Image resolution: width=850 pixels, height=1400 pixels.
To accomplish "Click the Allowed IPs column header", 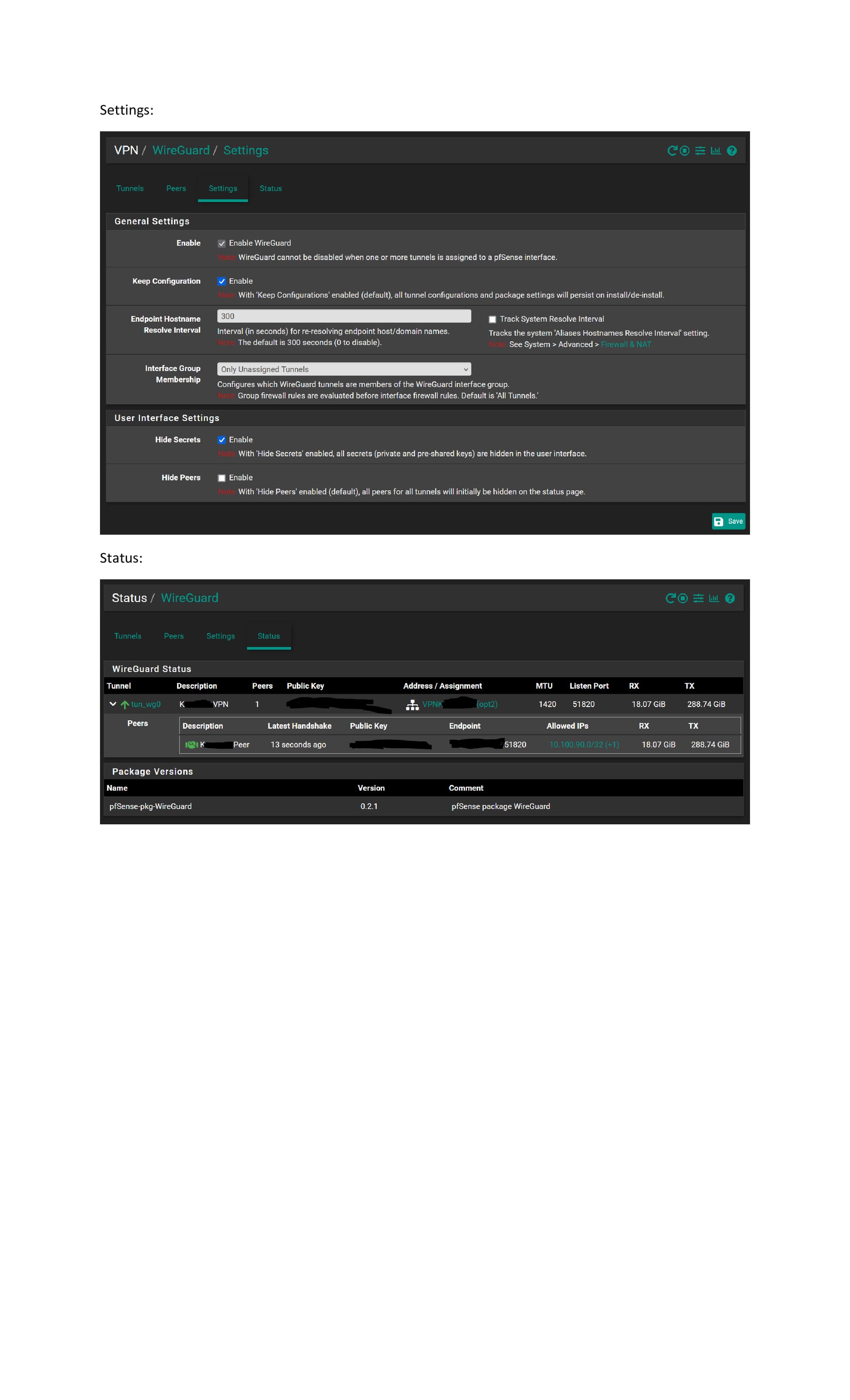I will coord(568,726).
